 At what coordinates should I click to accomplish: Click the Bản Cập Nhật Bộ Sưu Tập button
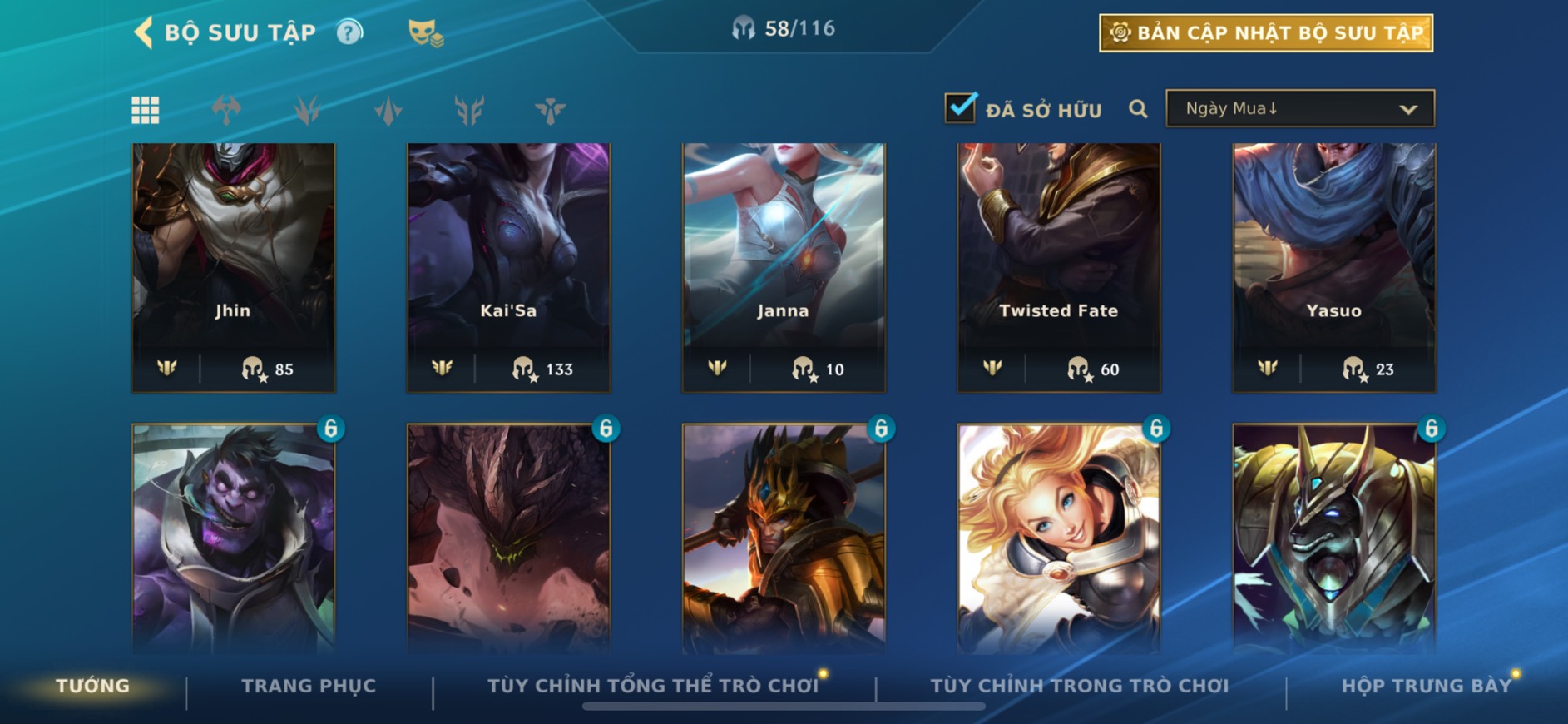pos(1266,33)
